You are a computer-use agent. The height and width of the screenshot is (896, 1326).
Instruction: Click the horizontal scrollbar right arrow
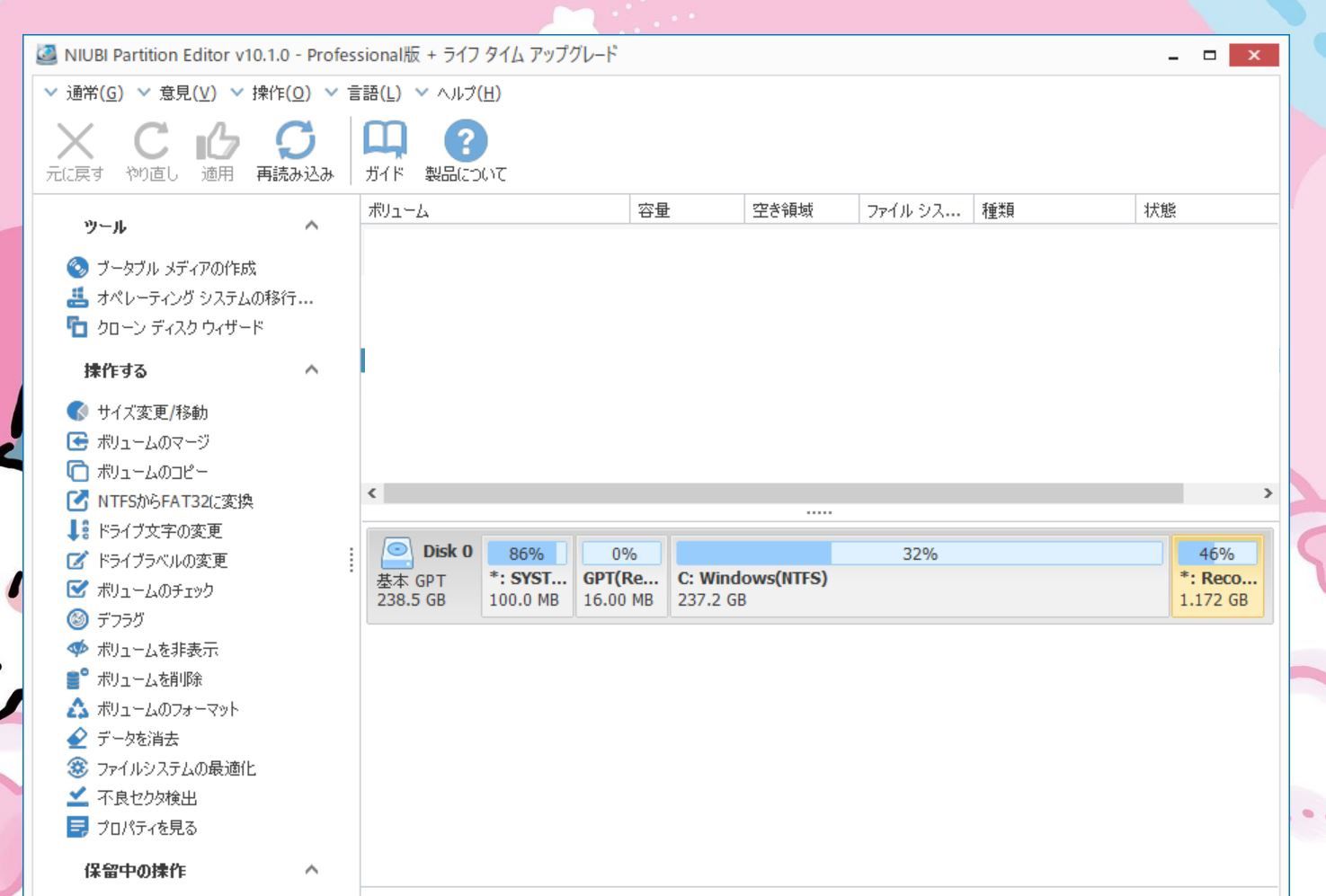tap(1268, 492)
